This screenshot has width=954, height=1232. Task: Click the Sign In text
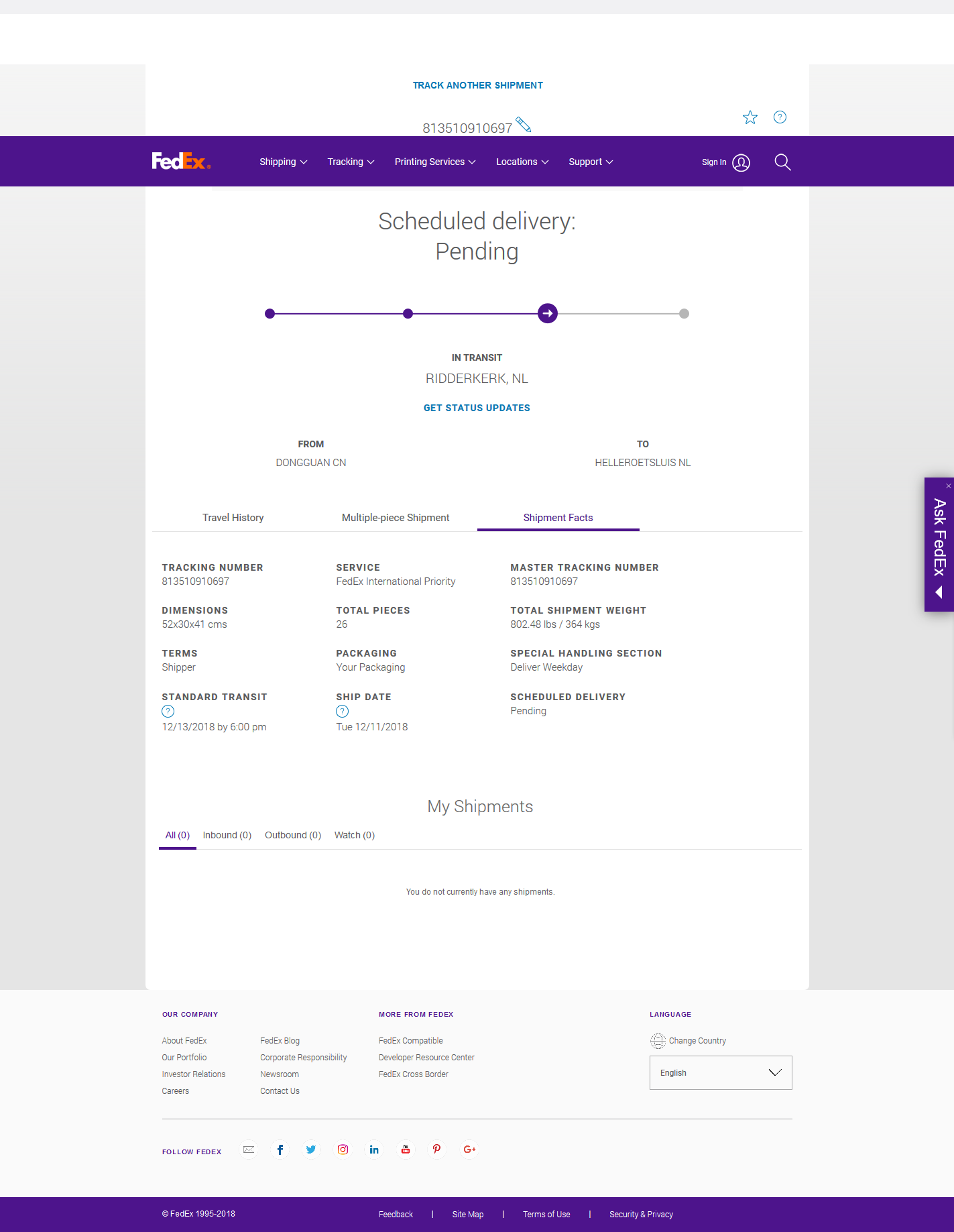click(714, 162)
